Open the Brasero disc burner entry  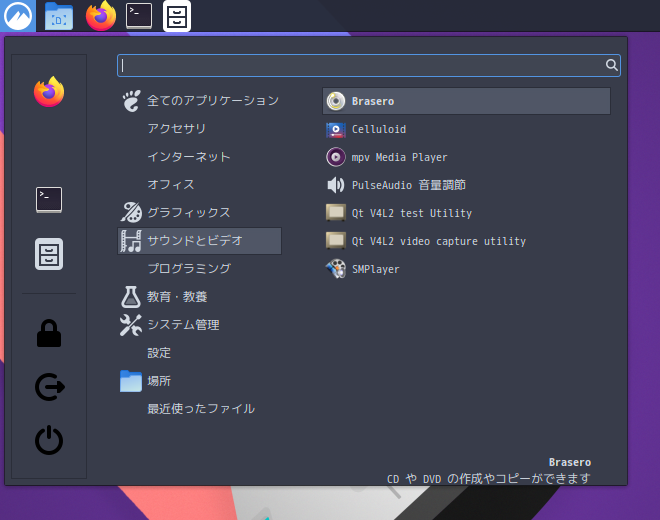point(466,101)
